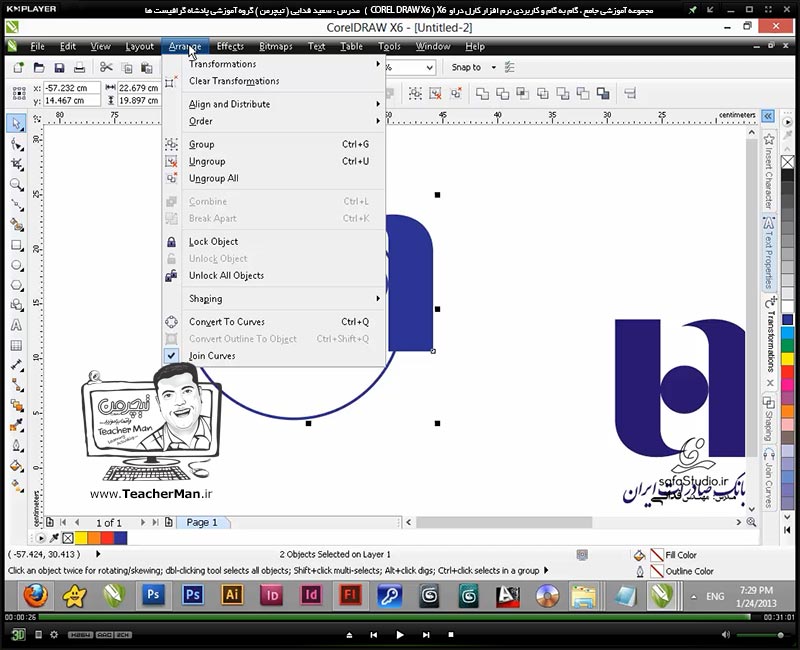Toggle the Join Curves checked menu item

click(274, 356)
